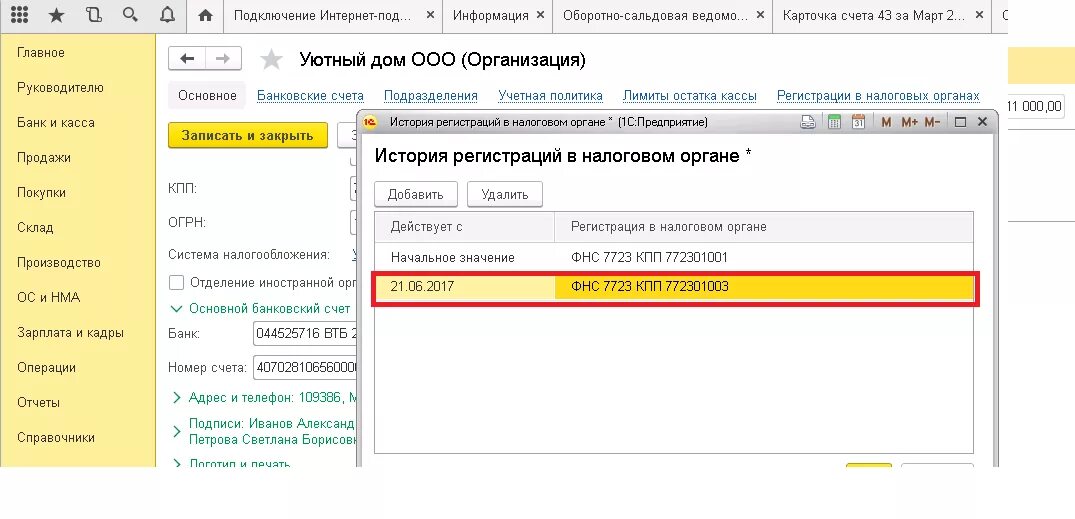
Task: Select the Начальное значение row
Action: (673, 258)
